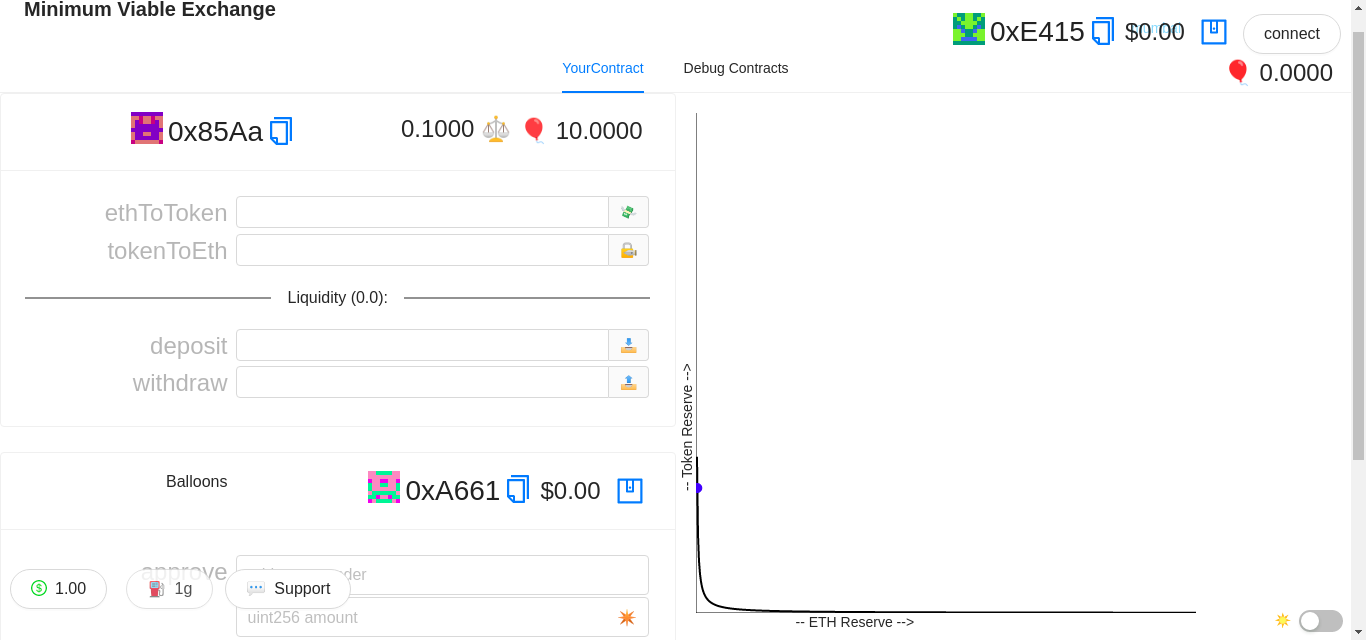Click the 1.00 dollar price button
Screen dimensions: 1366x640
tap(58, 589)
